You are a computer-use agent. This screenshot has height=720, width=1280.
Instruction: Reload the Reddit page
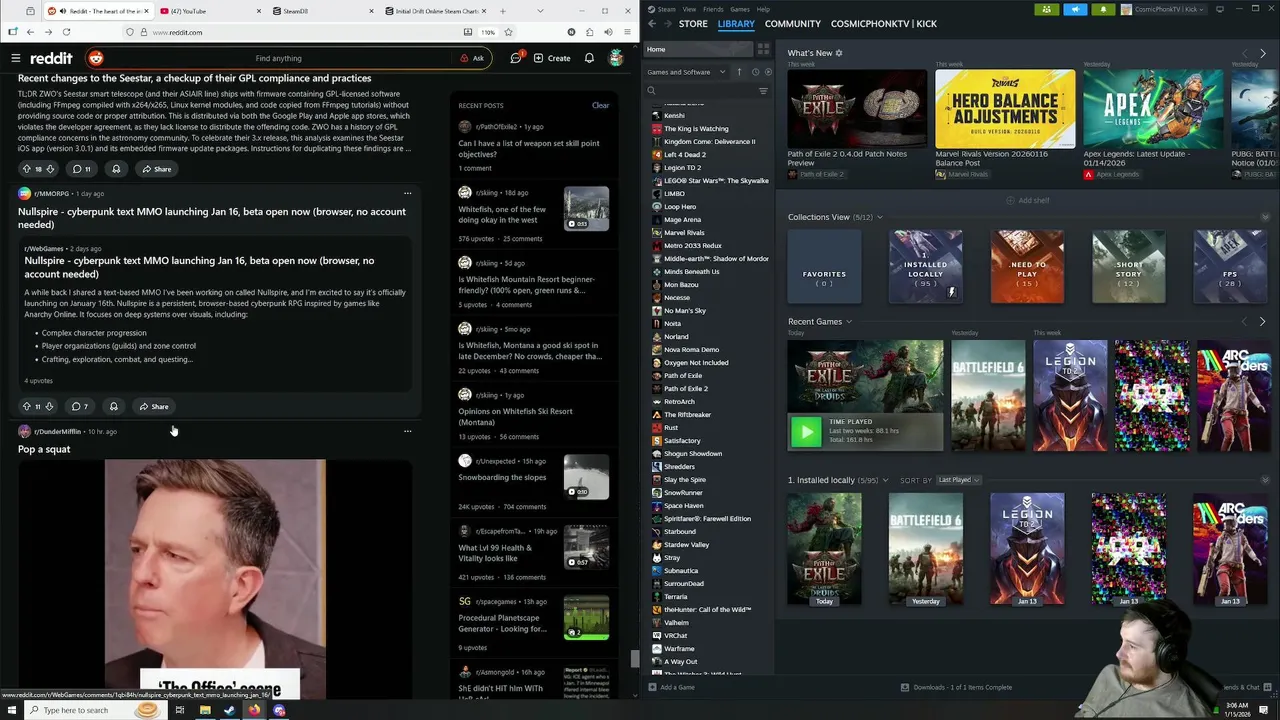click(x=66, y=32)
